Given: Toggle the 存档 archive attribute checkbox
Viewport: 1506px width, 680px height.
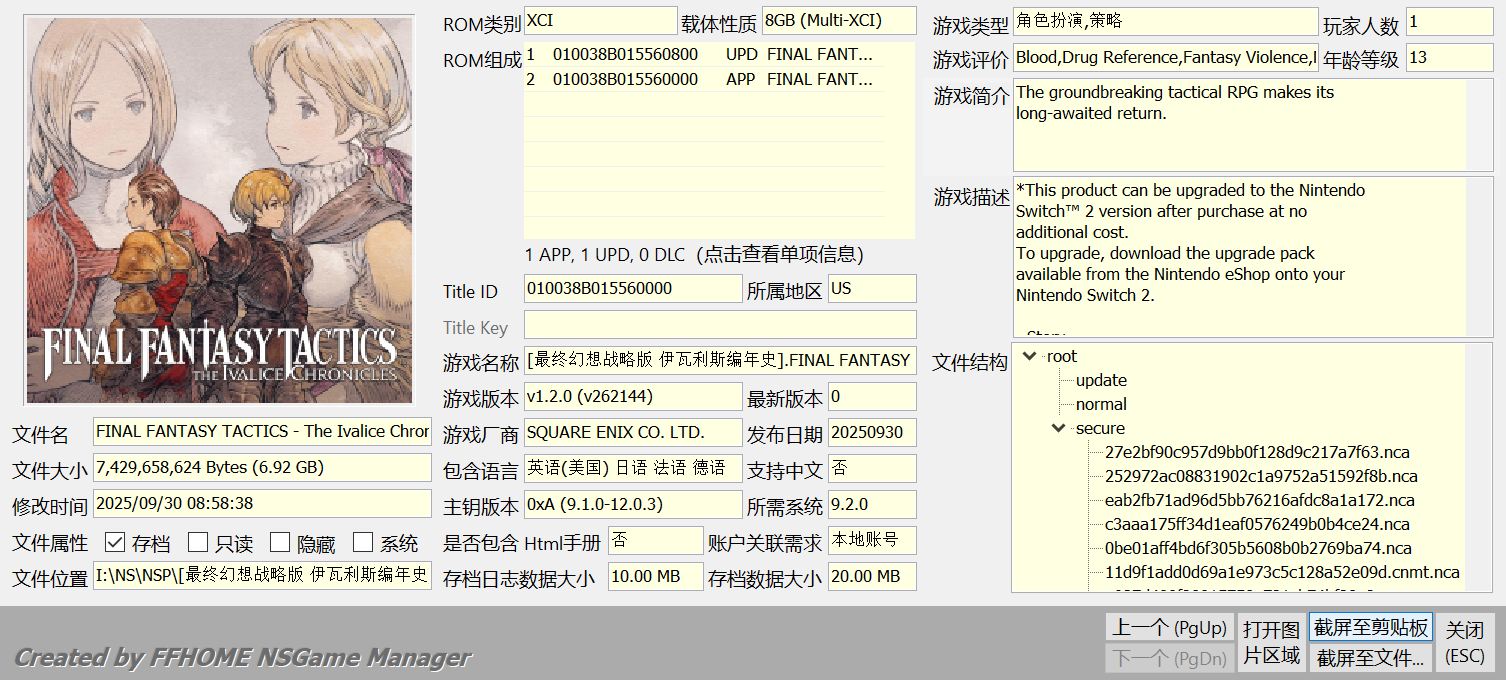Looking at the screenshot, I should [x=115, y=543].
